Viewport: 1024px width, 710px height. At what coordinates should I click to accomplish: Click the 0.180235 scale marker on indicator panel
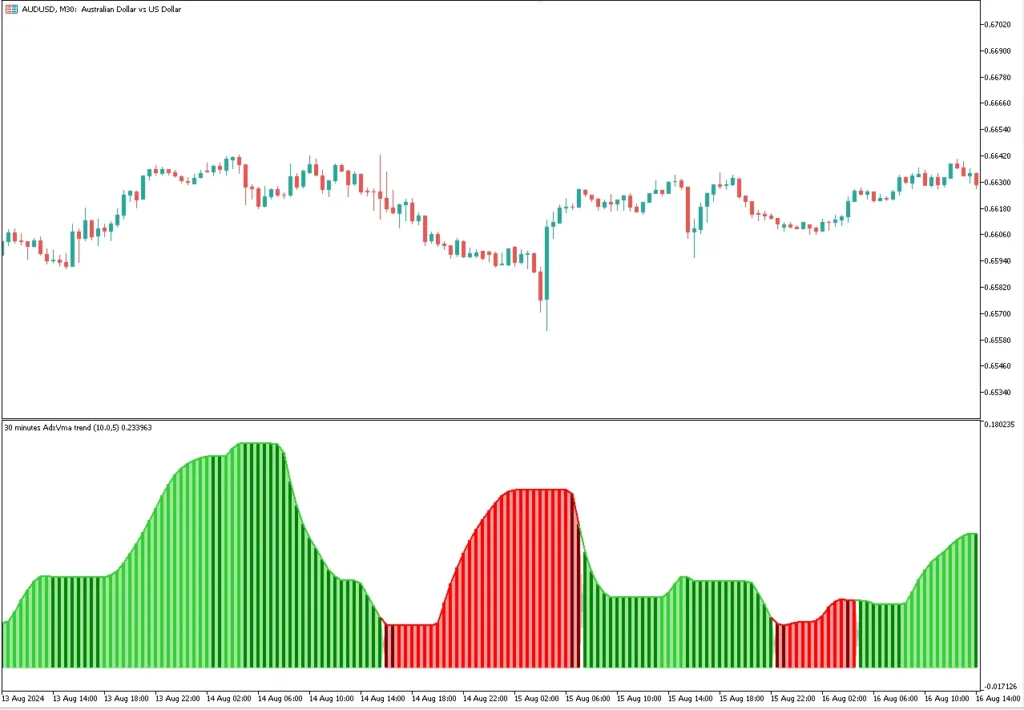tap(1000, 423)
